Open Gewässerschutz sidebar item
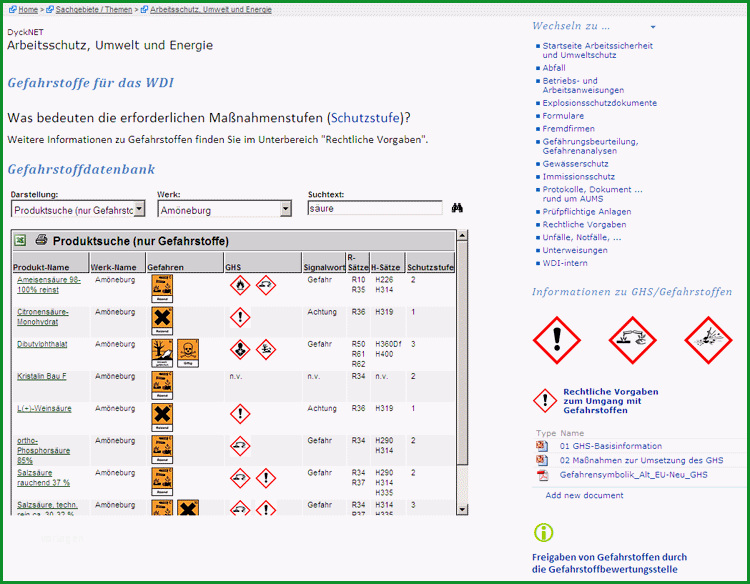Screen dimensions: 750x584 575,164
